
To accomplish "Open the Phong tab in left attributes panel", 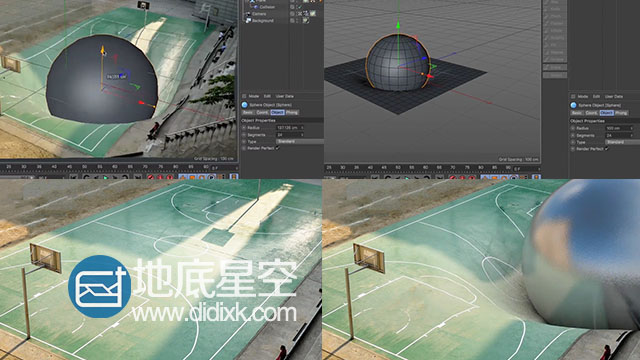I will click(x=291, y=112).
